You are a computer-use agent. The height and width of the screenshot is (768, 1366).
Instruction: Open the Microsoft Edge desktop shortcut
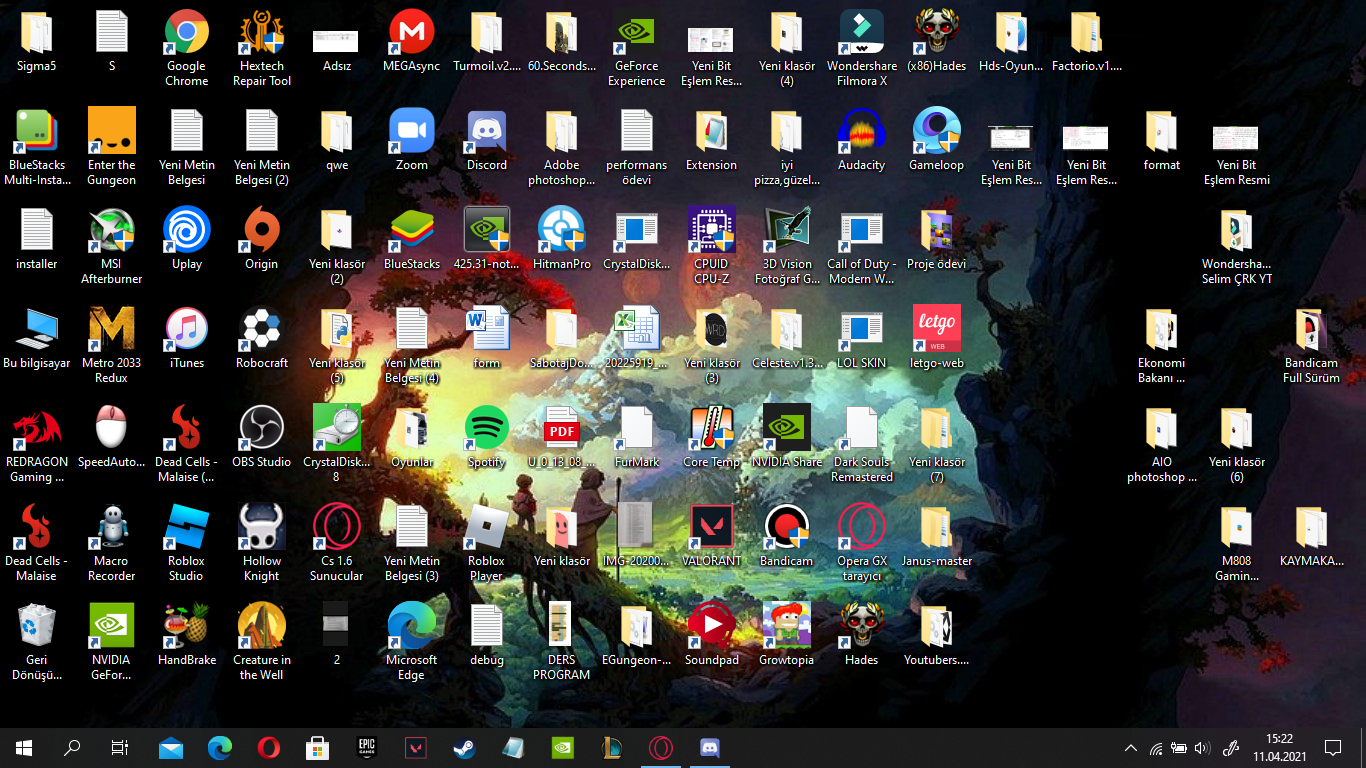412,642
